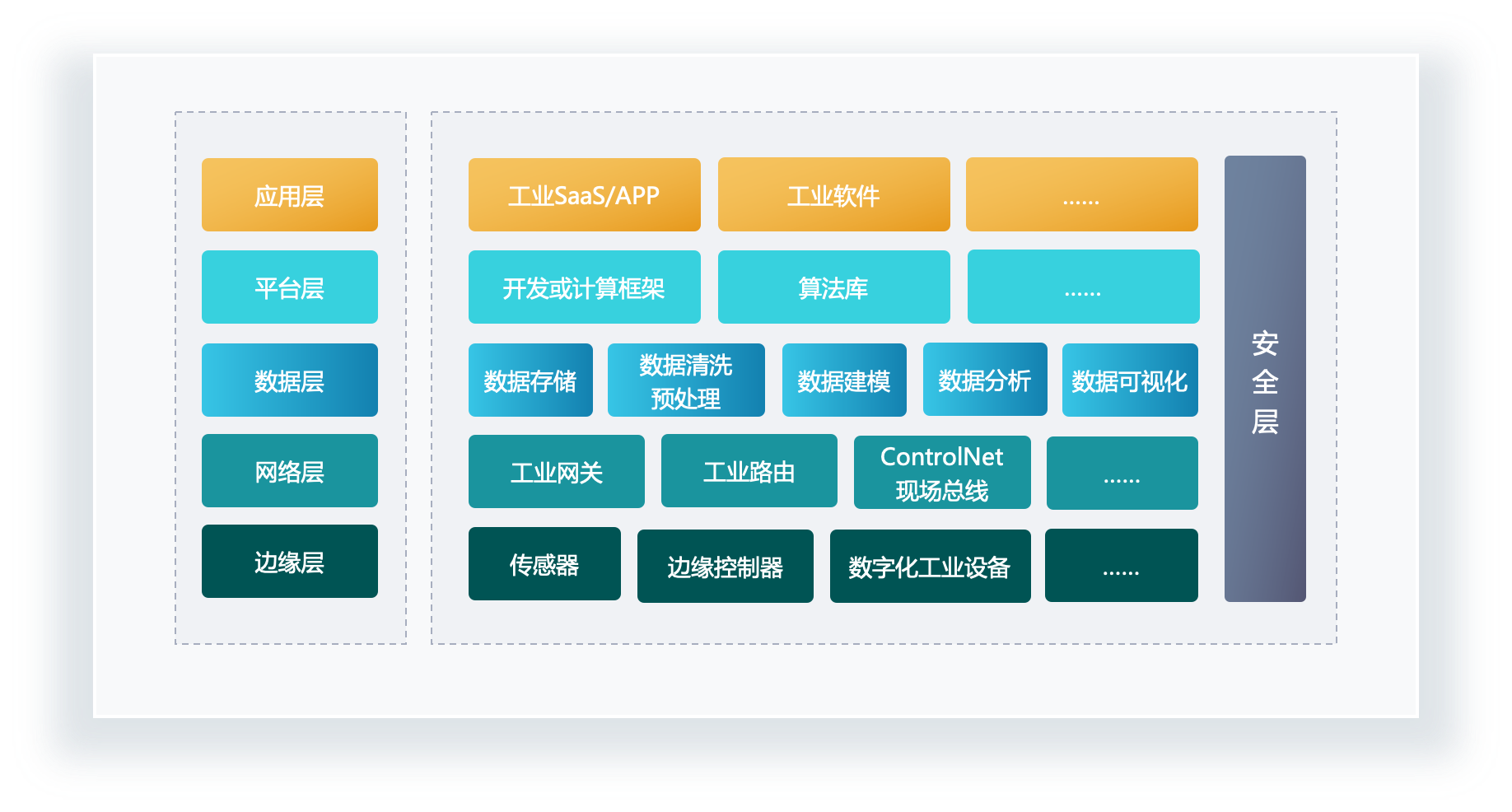1512x812 pixels.
Task: Select the 数据建模 box
Action: (x=844, y=380)
